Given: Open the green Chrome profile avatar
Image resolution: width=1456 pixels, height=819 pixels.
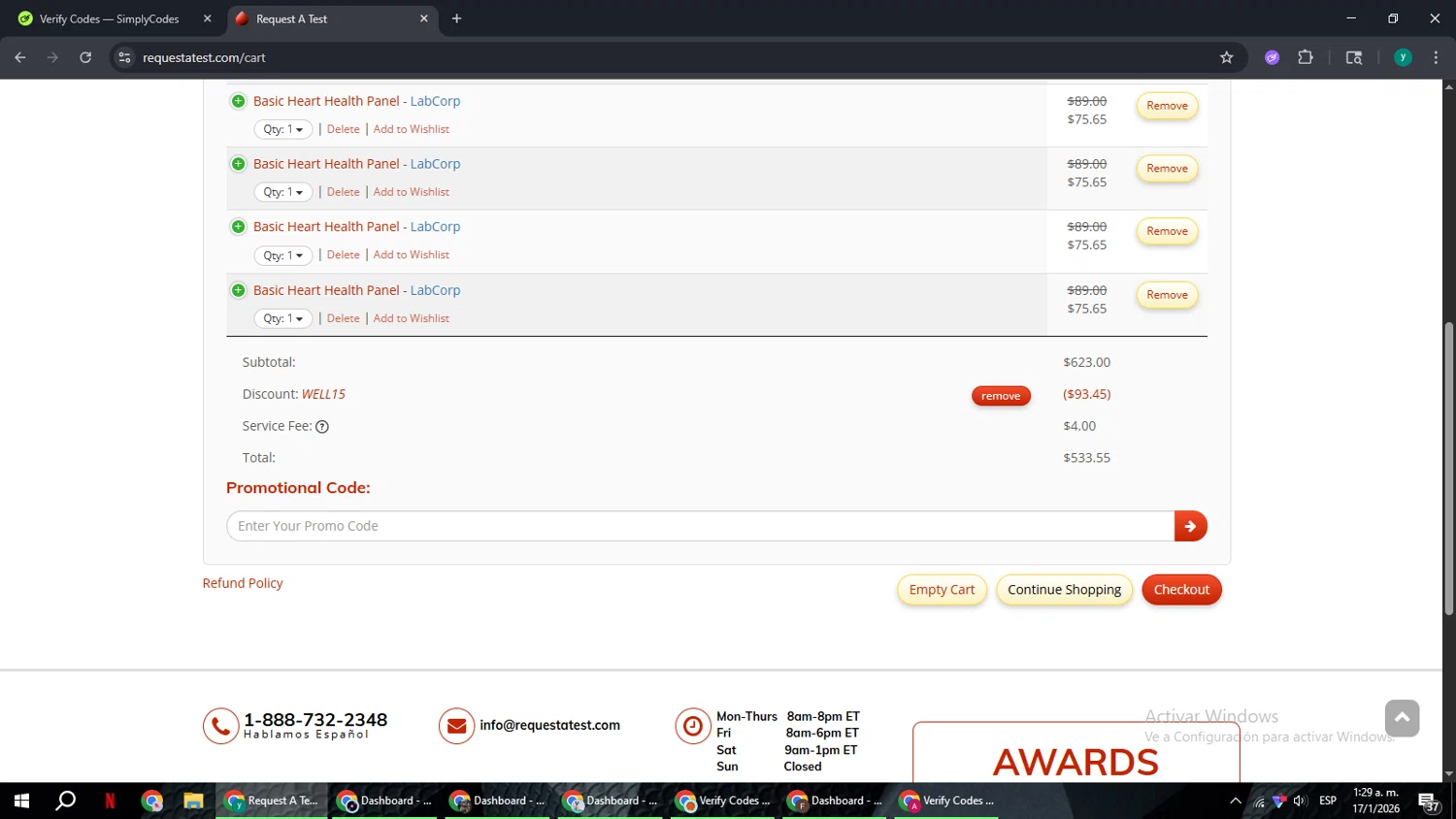Looking at the screenshot, I should pos(1403,57).
